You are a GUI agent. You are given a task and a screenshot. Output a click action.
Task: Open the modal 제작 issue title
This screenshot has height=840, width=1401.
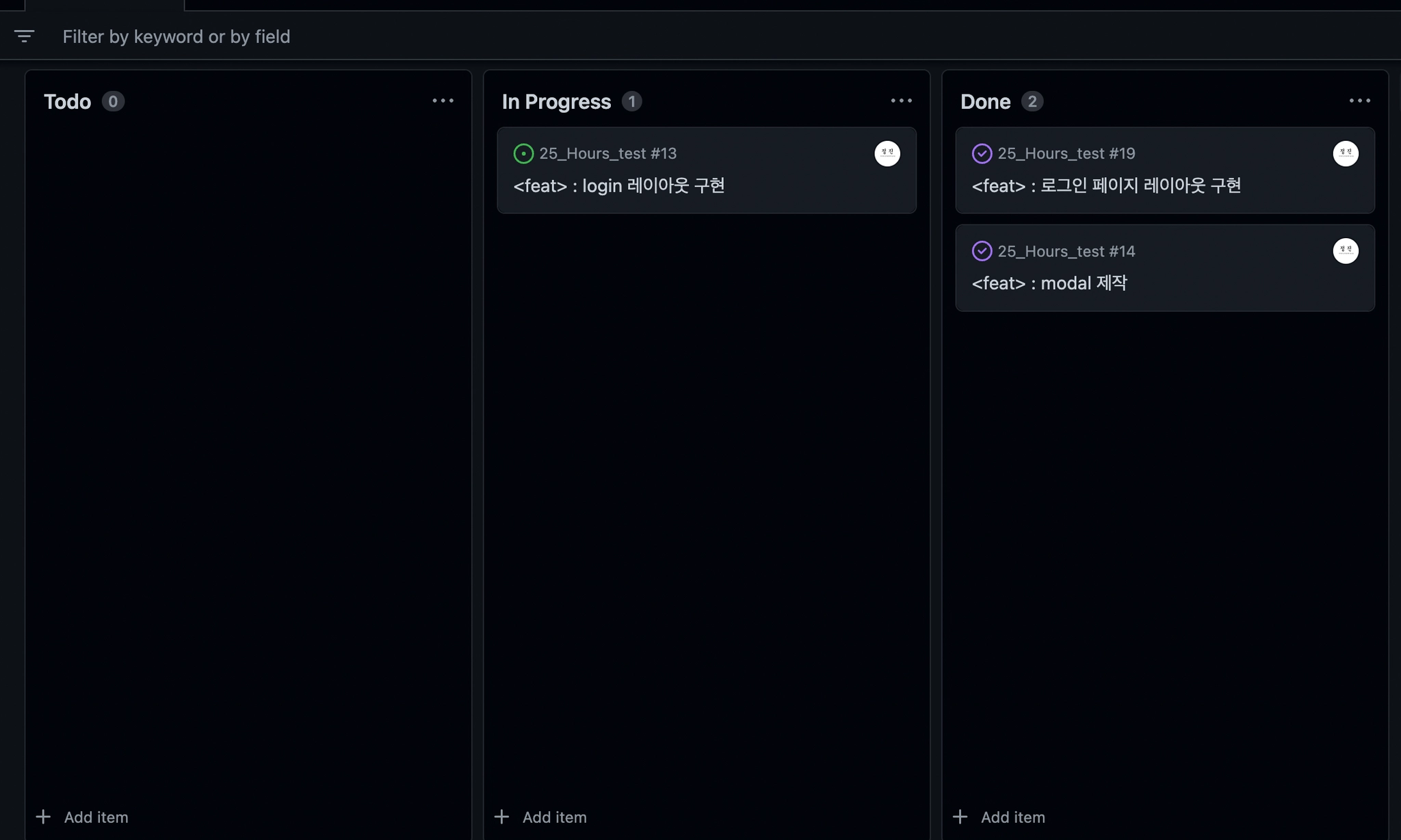click(1049, 283)
